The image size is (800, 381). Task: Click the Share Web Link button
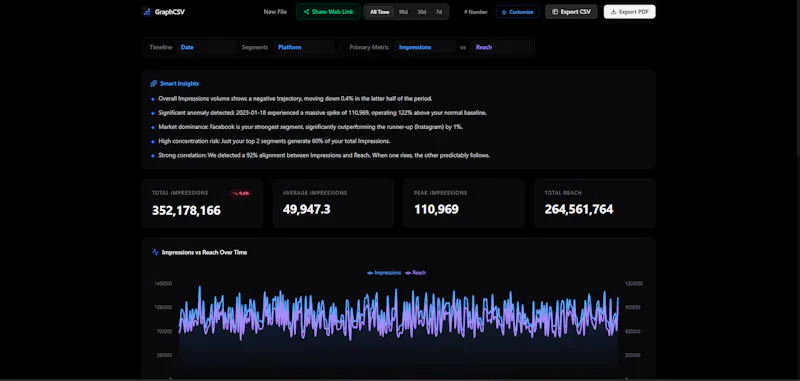(x=328, y=12)
